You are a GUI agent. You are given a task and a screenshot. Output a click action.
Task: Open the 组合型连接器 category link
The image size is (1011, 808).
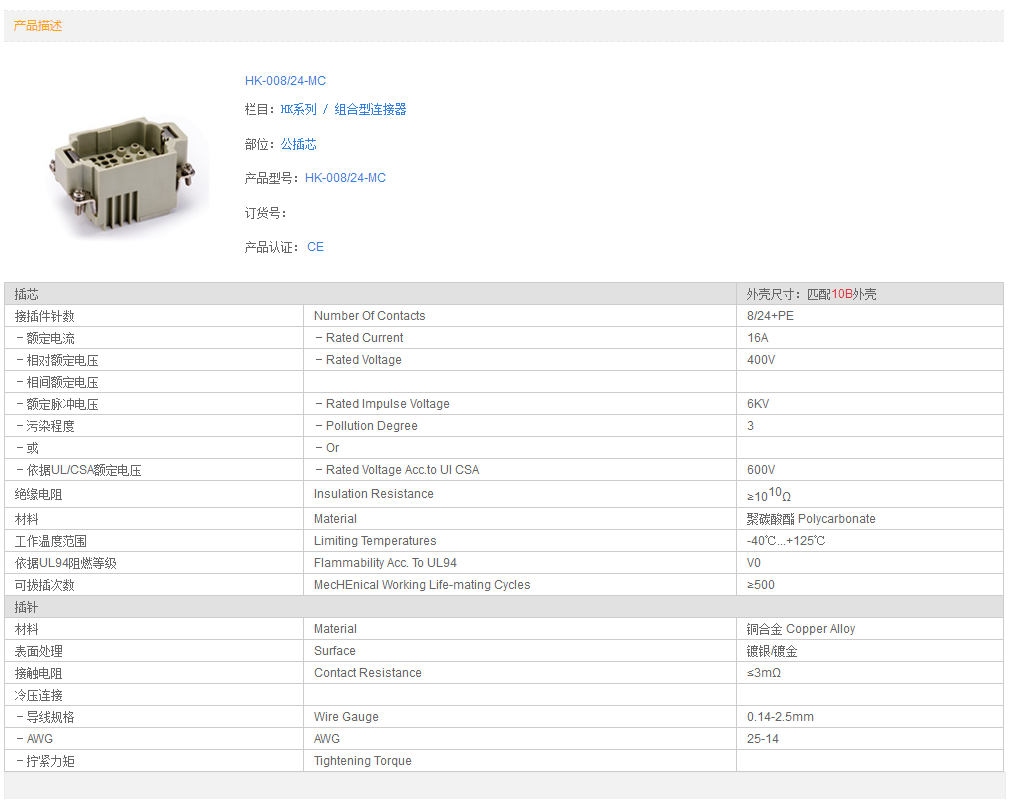tap(370, 110)
